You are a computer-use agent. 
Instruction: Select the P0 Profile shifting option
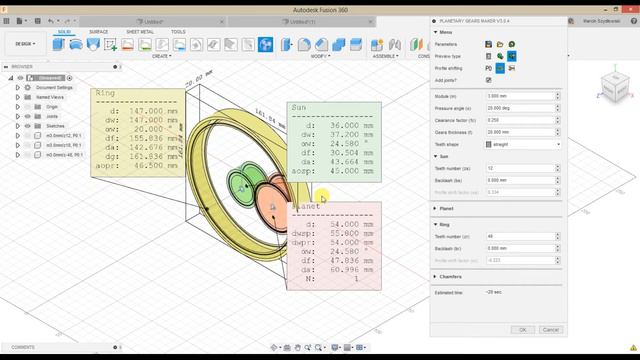pyautogui.click(x=488, y=68)
